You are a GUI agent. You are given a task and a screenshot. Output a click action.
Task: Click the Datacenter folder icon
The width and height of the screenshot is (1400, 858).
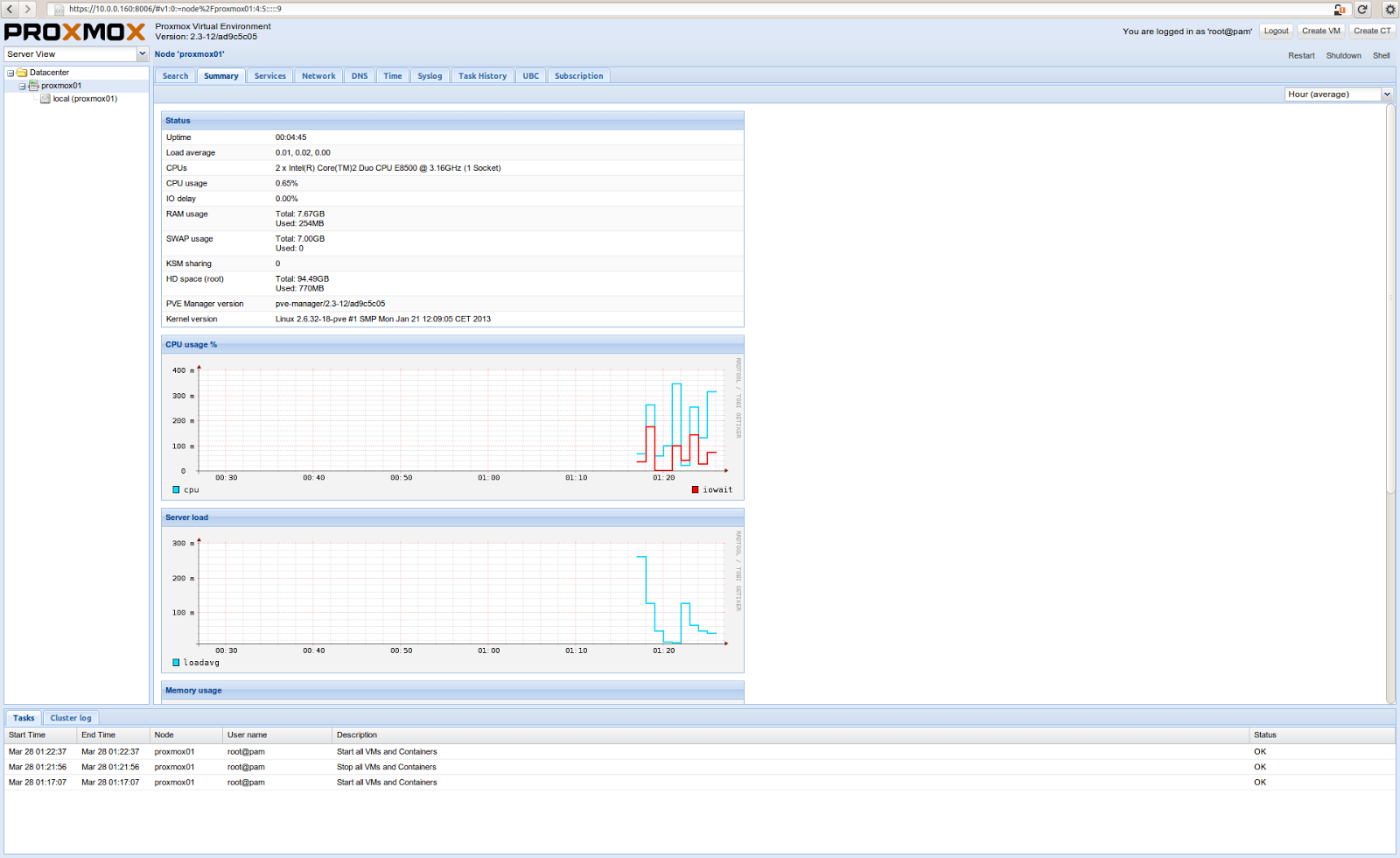tap(22, 73)
